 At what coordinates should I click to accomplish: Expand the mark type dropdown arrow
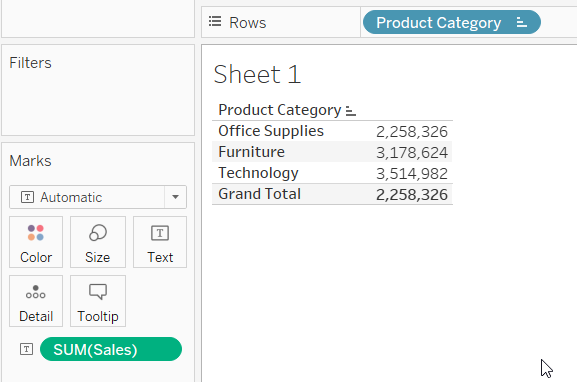coord(176,197)
